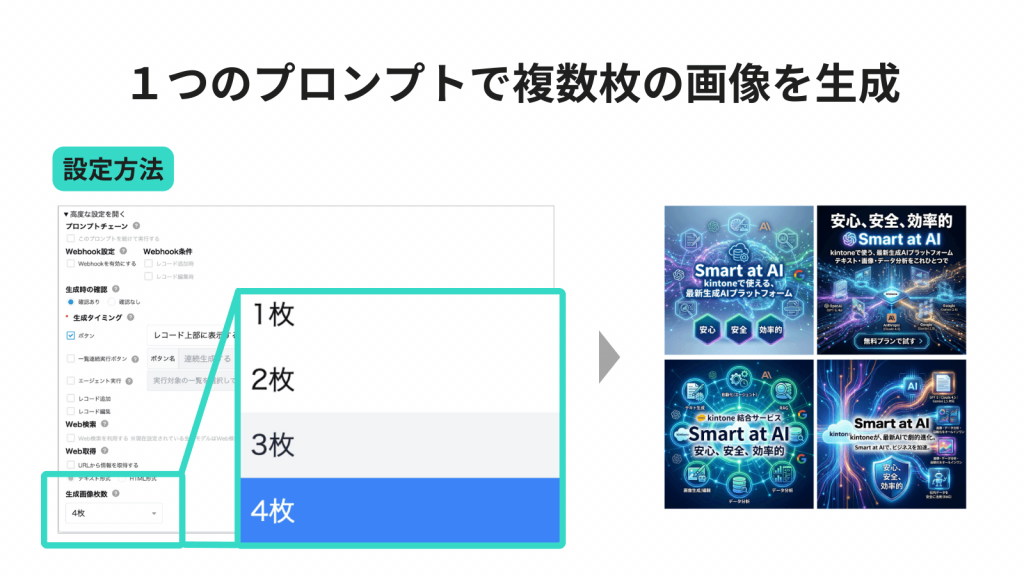Open the 生成画像枚数 dropdown showing 4枚
Image resolution: width=1024 pixels, height=576 pixels.
[114, 513]
